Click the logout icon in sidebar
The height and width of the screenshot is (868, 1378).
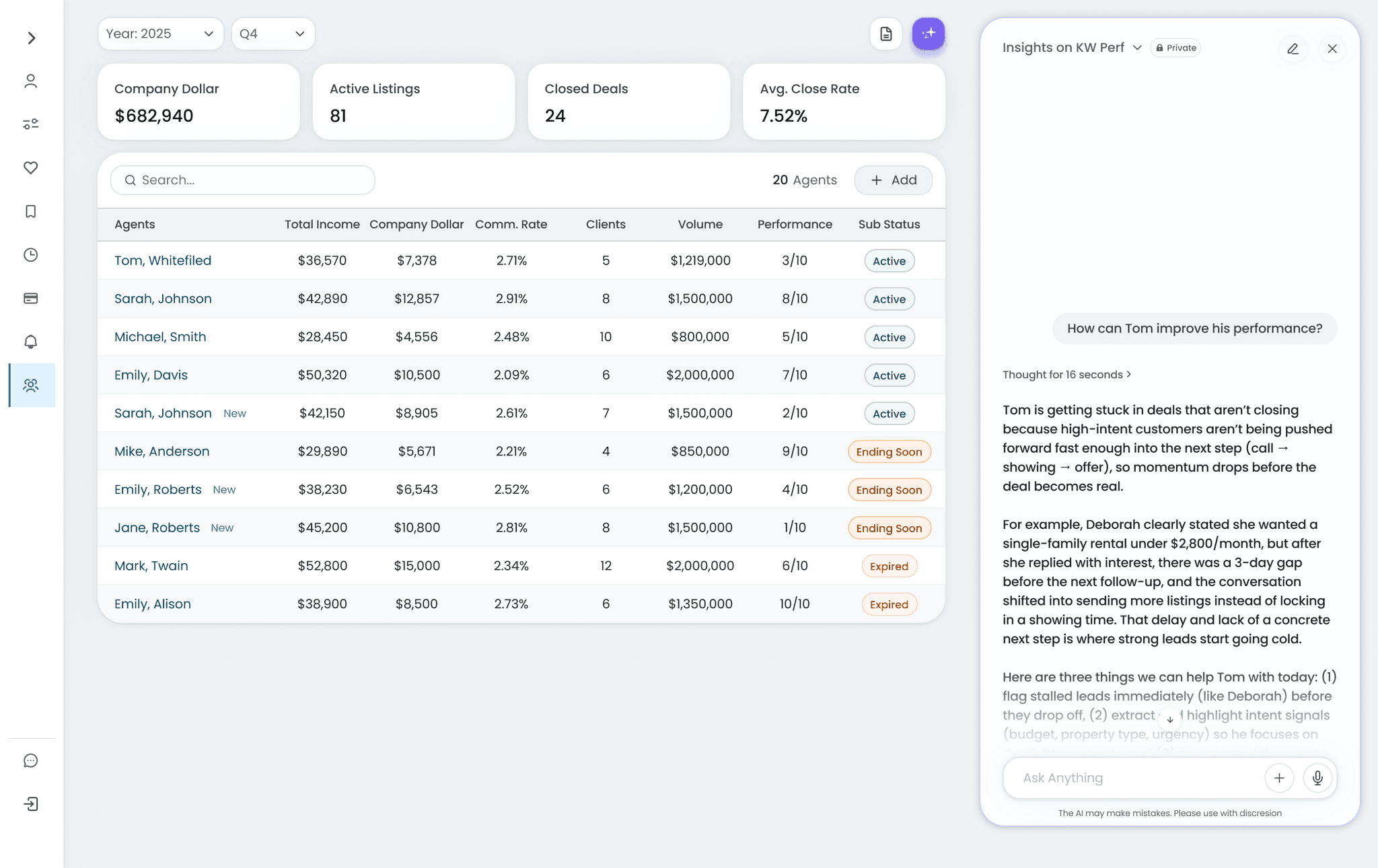31,804
